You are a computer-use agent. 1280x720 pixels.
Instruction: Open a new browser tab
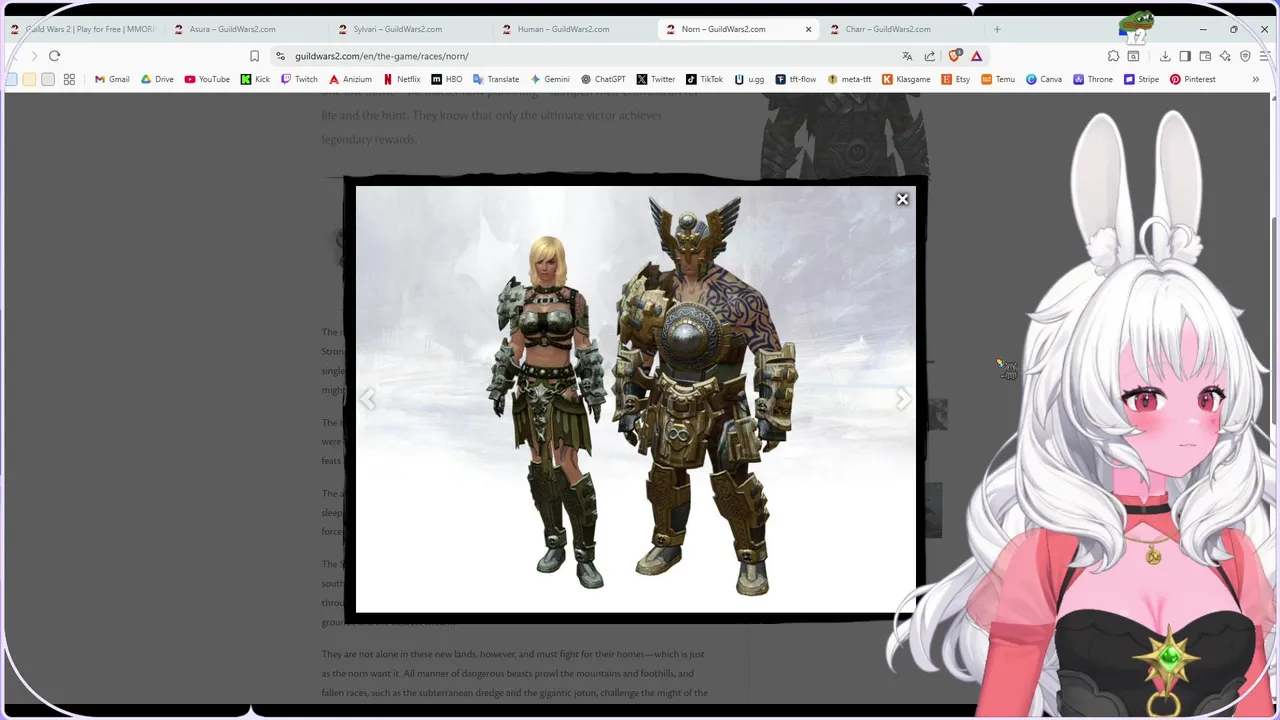point(997,29)
